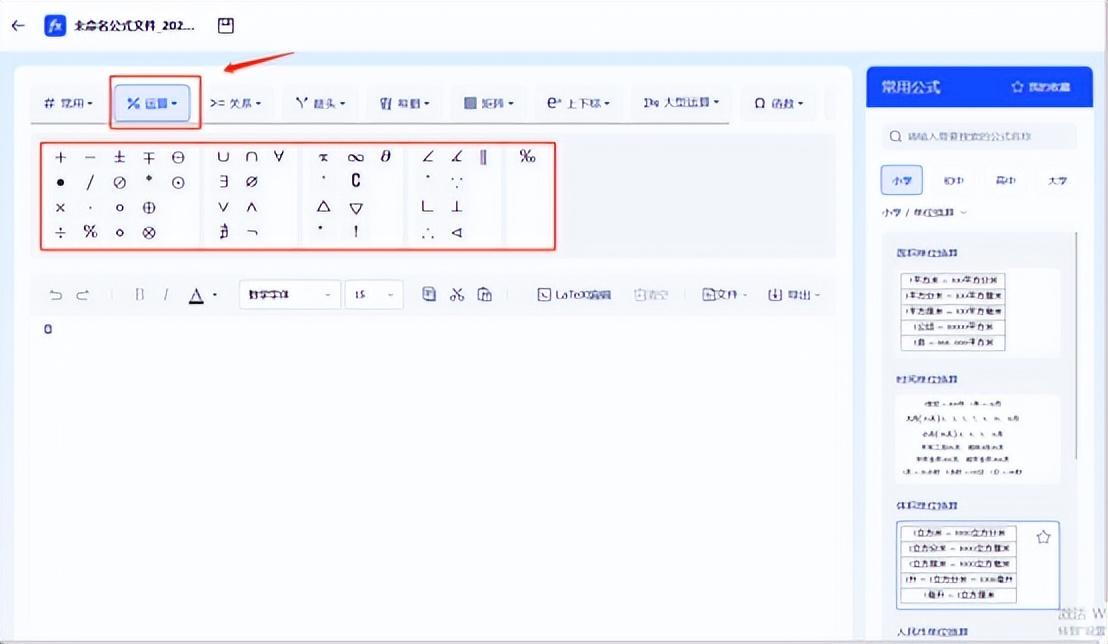The width and height of the screenshot is (1108, 644).
Task: Toggle italic formatting
Action: click(x=166, y=295)
